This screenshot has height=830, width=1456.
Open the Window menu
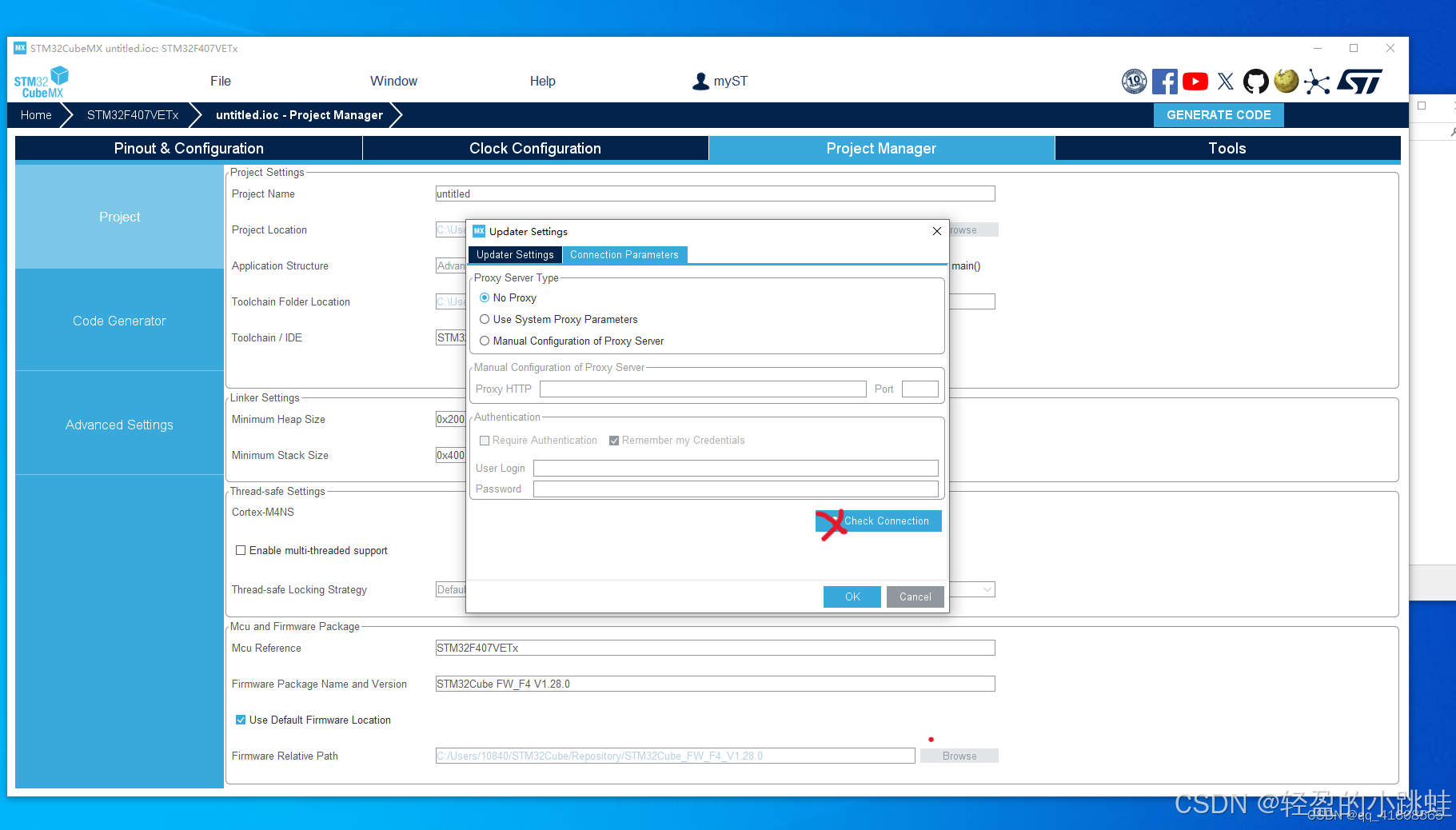tap(393, 81)
